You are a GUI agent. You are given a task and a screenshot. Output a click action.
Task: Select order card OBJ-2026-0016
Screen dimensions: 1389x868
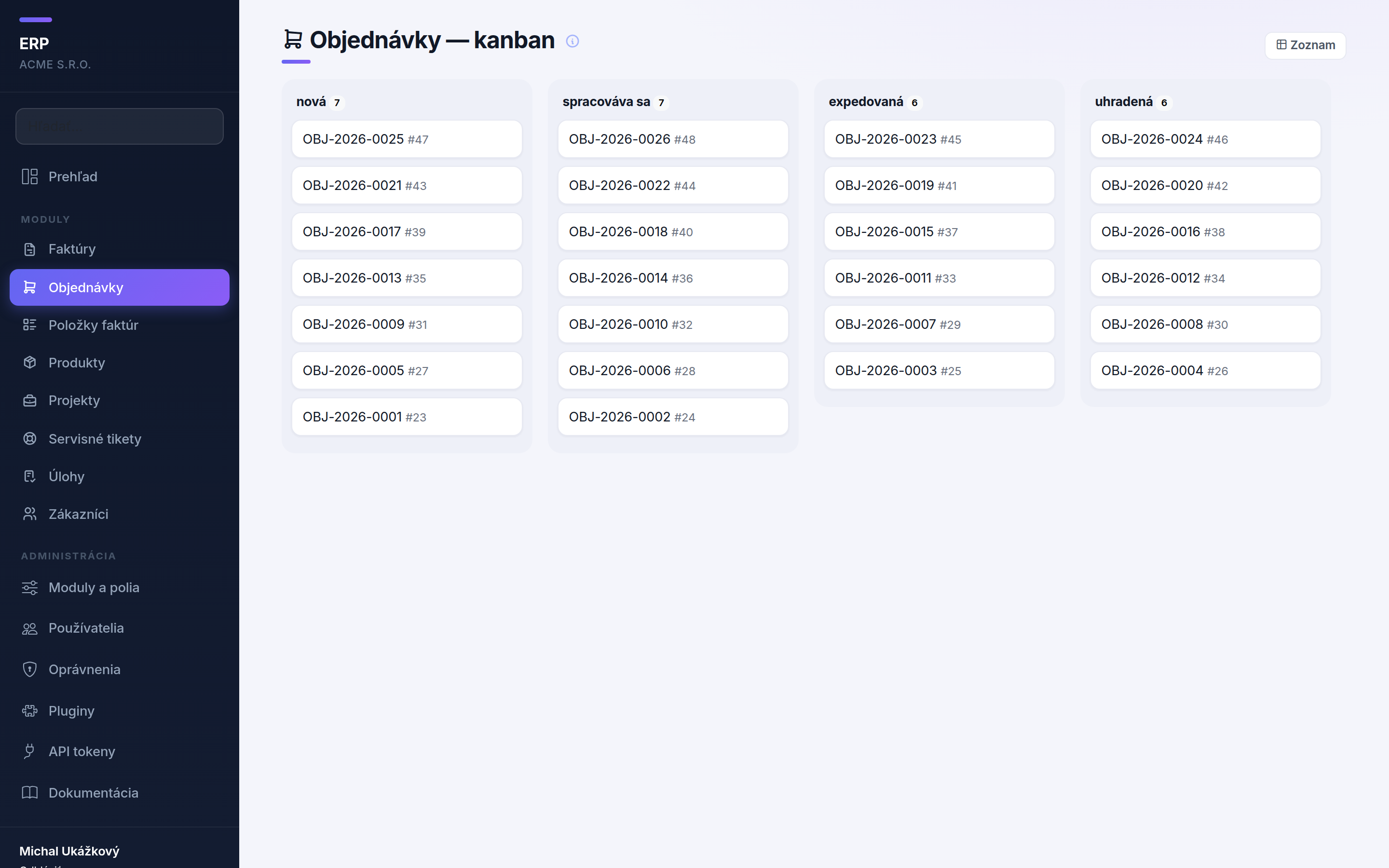(1206, 231)
